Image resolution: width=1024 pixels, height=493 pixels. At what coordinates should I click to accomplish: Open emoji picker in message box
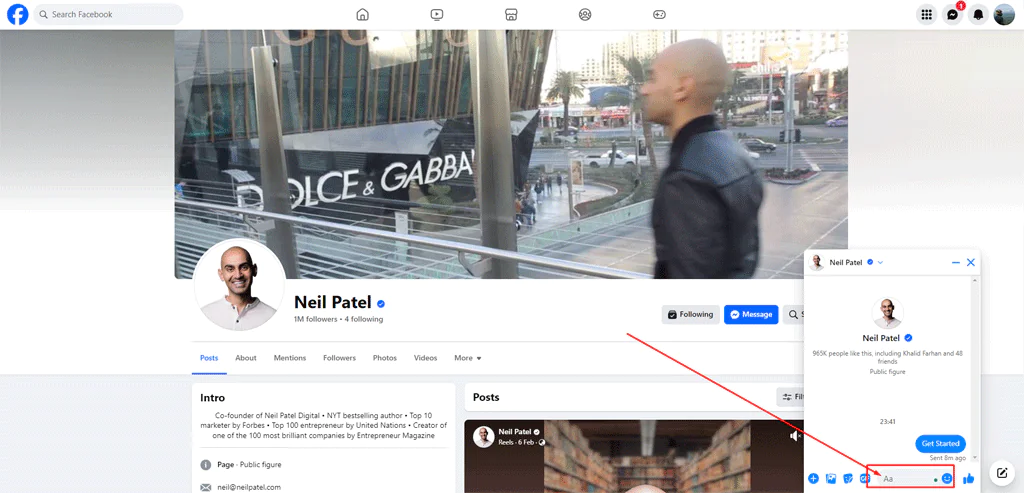click(x=947, y=479)
